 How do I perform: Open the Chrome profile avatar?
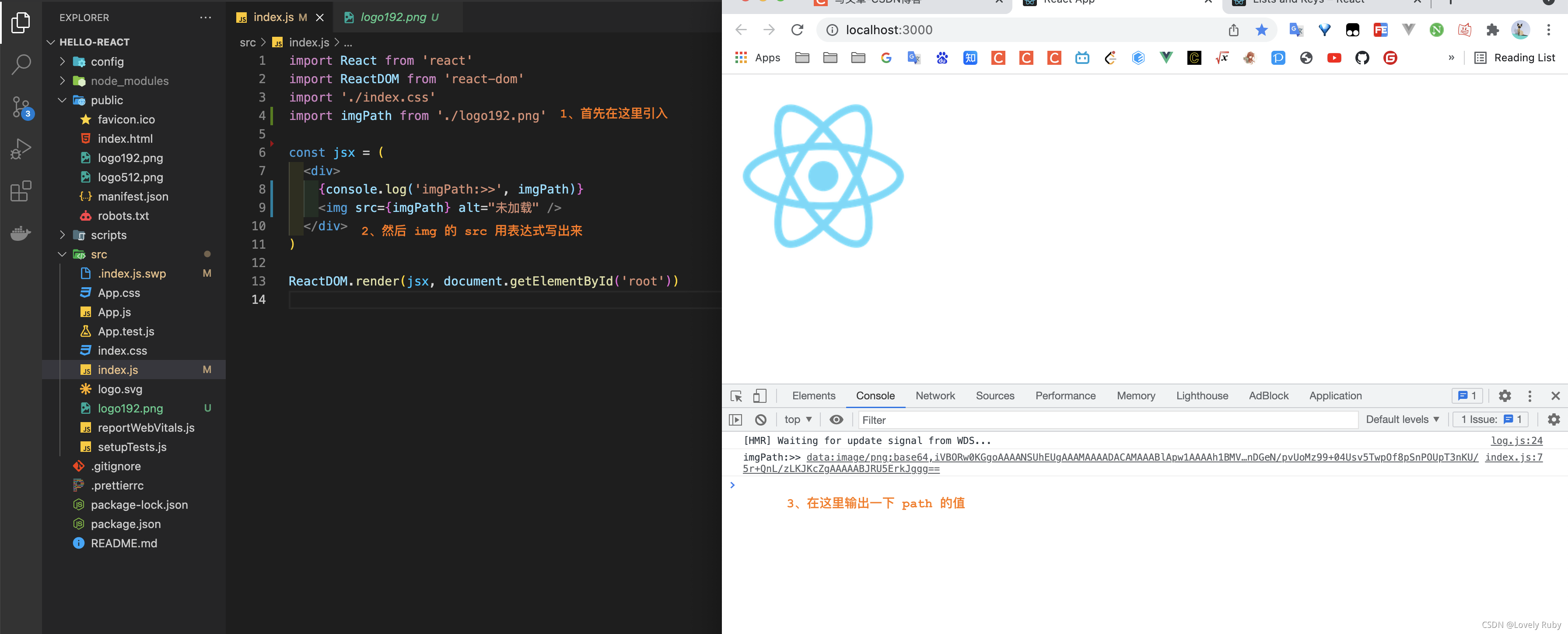[x=1520, y=30]
